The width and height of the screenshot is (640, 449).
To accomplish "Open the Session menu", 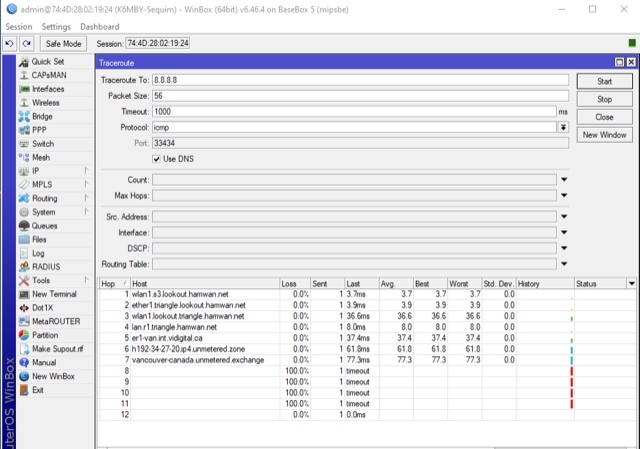I will tap(19, 26).
